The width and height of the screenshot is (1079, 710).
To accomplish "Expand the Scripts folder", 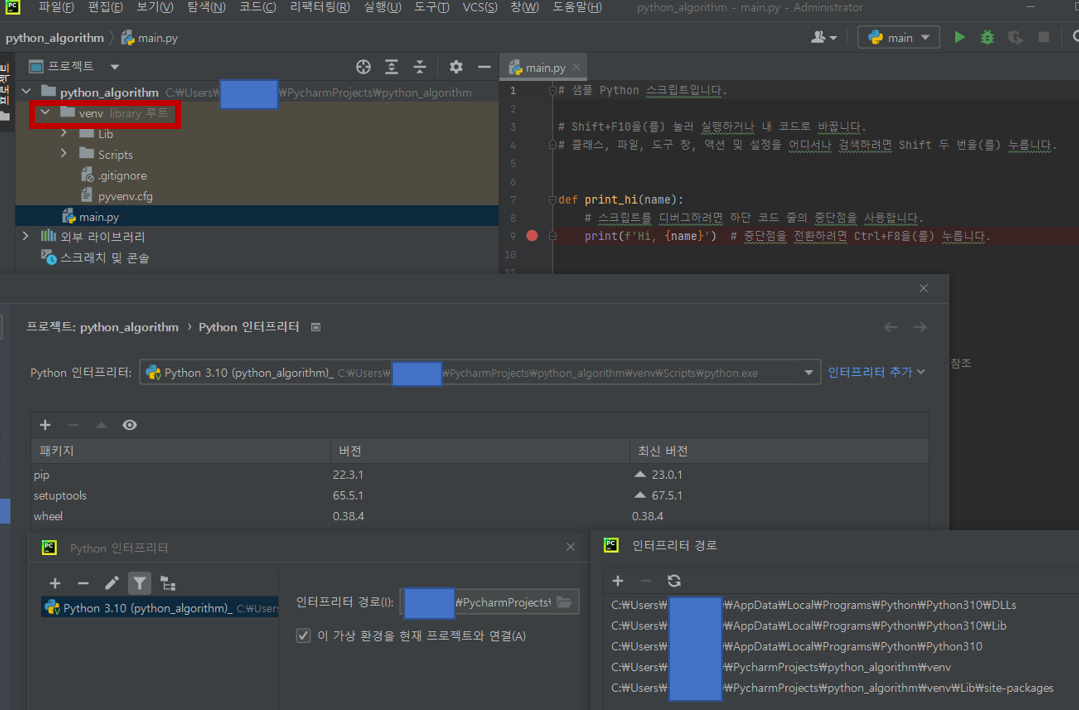I will point(64,153).
